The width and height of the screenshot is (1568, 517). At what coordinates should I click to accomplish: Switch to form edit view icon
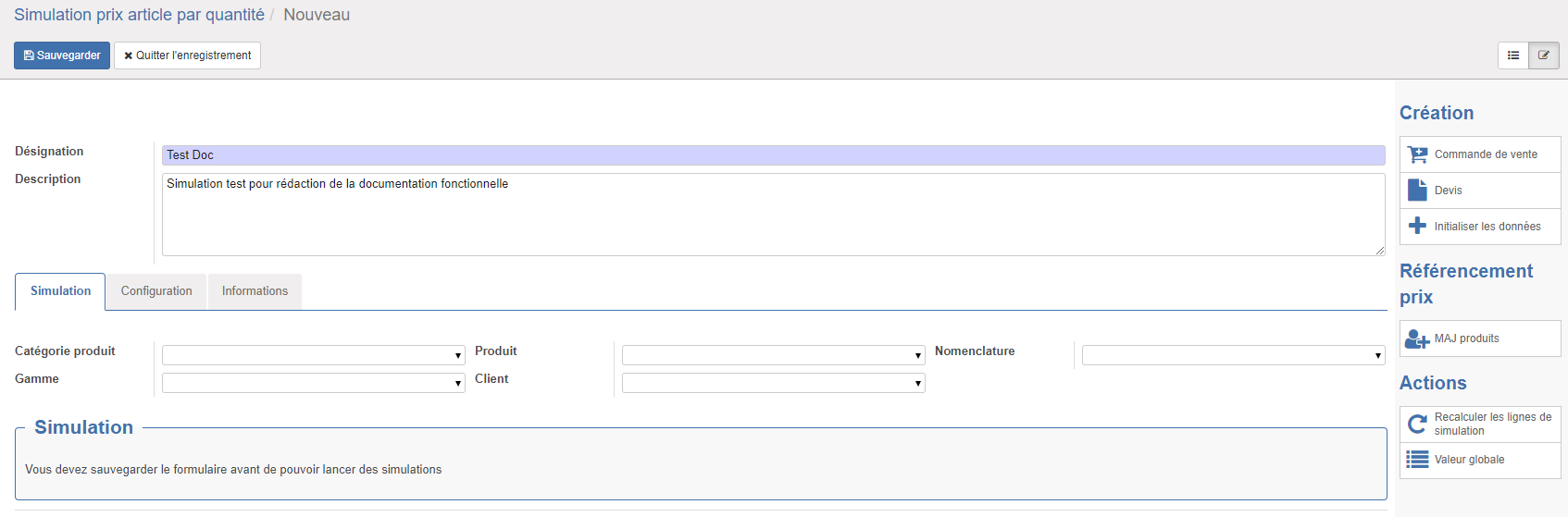pyautogui.click(x=1544, y=55)
